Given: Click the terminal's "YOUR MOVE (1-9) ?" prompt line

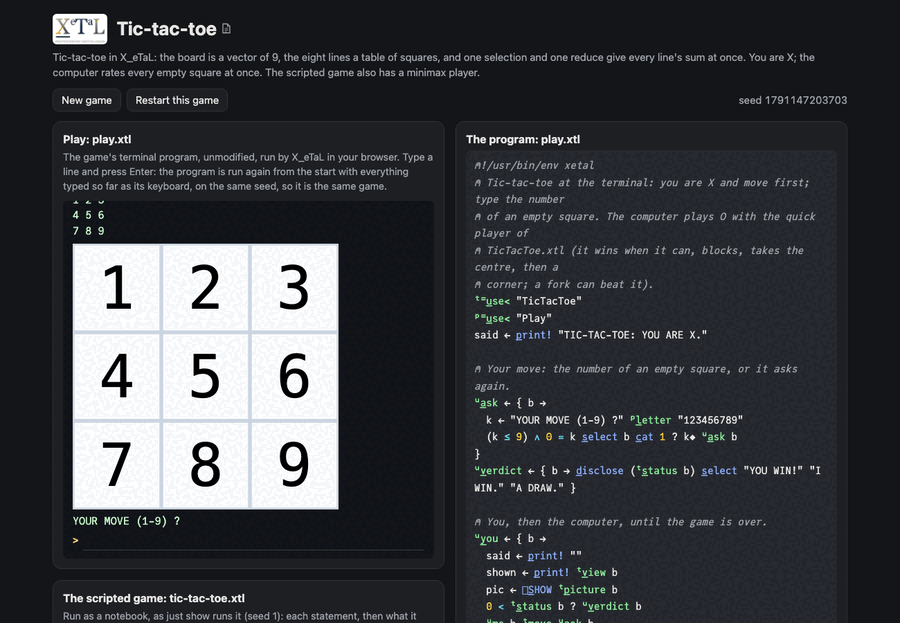Looking at the screenshot, I should pos(126,521).
